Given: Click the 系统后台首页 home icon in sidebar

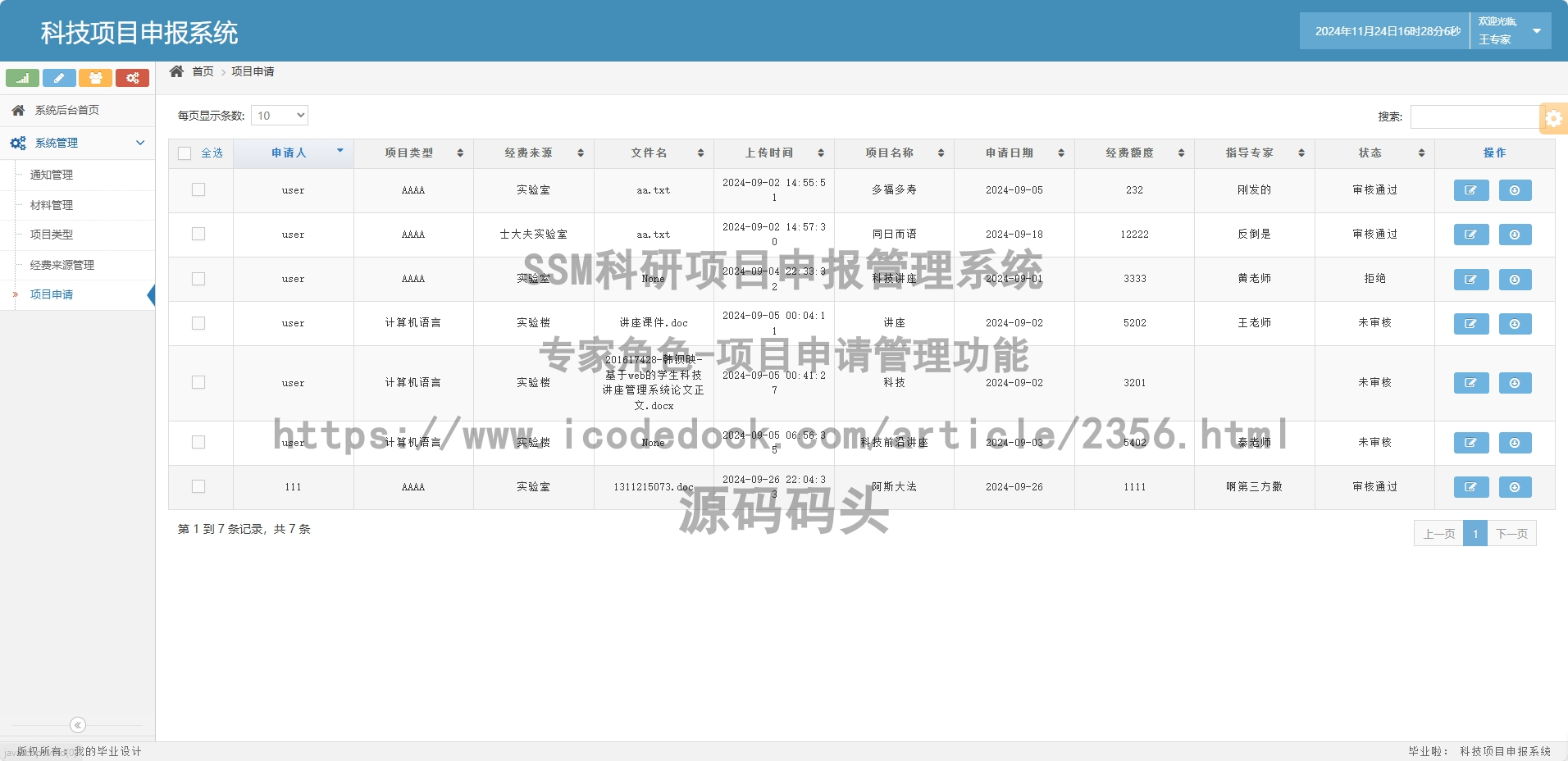Looking at the screenshot, I should coord(18,110).
